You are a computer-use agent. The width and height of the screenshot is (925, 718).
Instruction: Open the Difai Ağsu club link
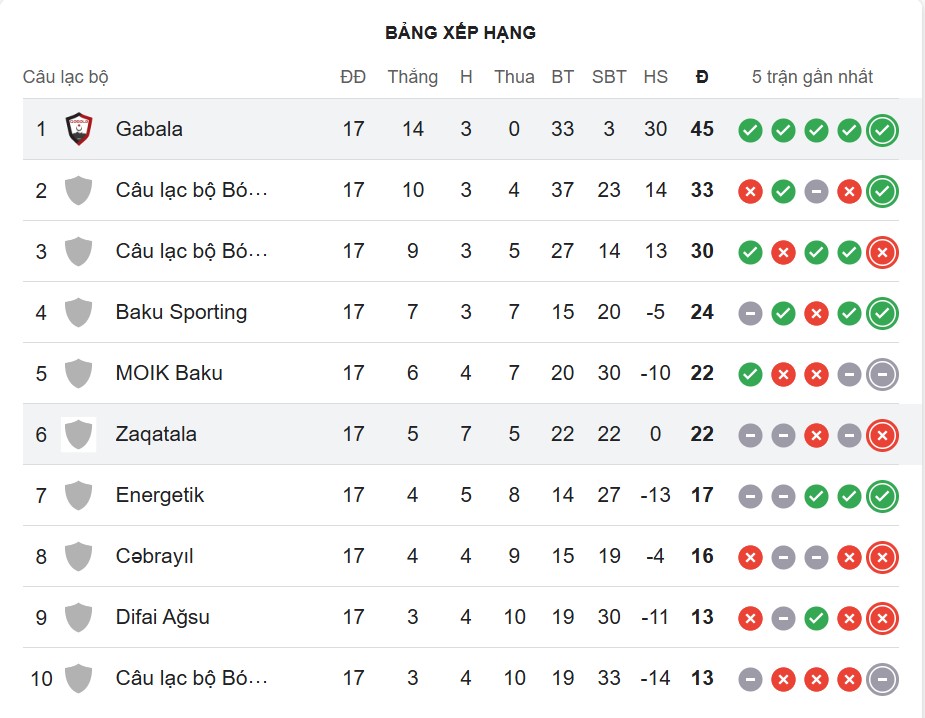pos(163,617)
